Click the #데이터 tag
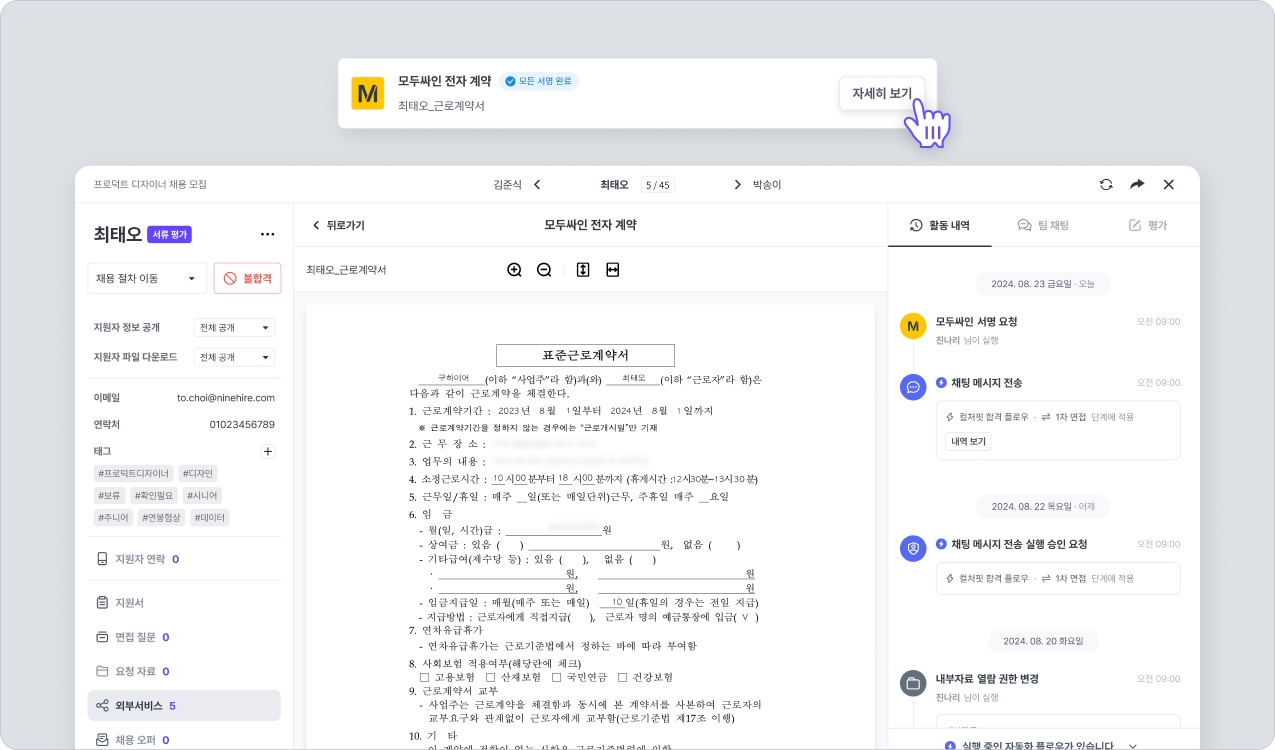Viewport: 1275px width, 750px height. (x=210, y=517)
